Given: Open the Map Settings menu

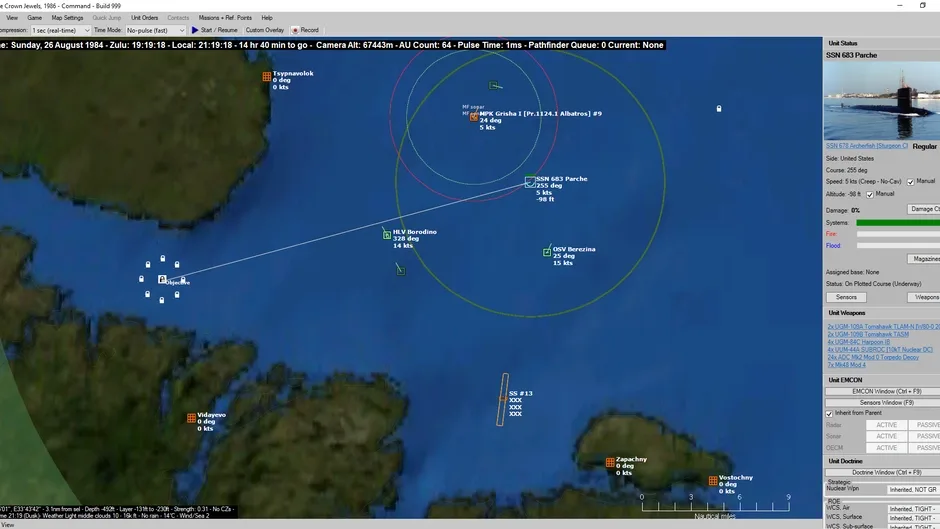Looking at the screenshot, I should click(67, 18).
